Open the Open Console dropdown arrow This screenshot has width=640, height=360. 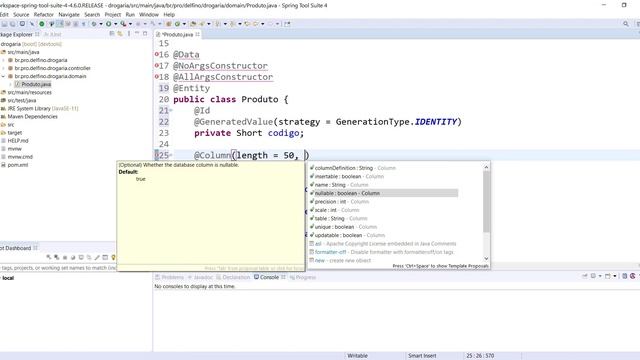point(615,276)
